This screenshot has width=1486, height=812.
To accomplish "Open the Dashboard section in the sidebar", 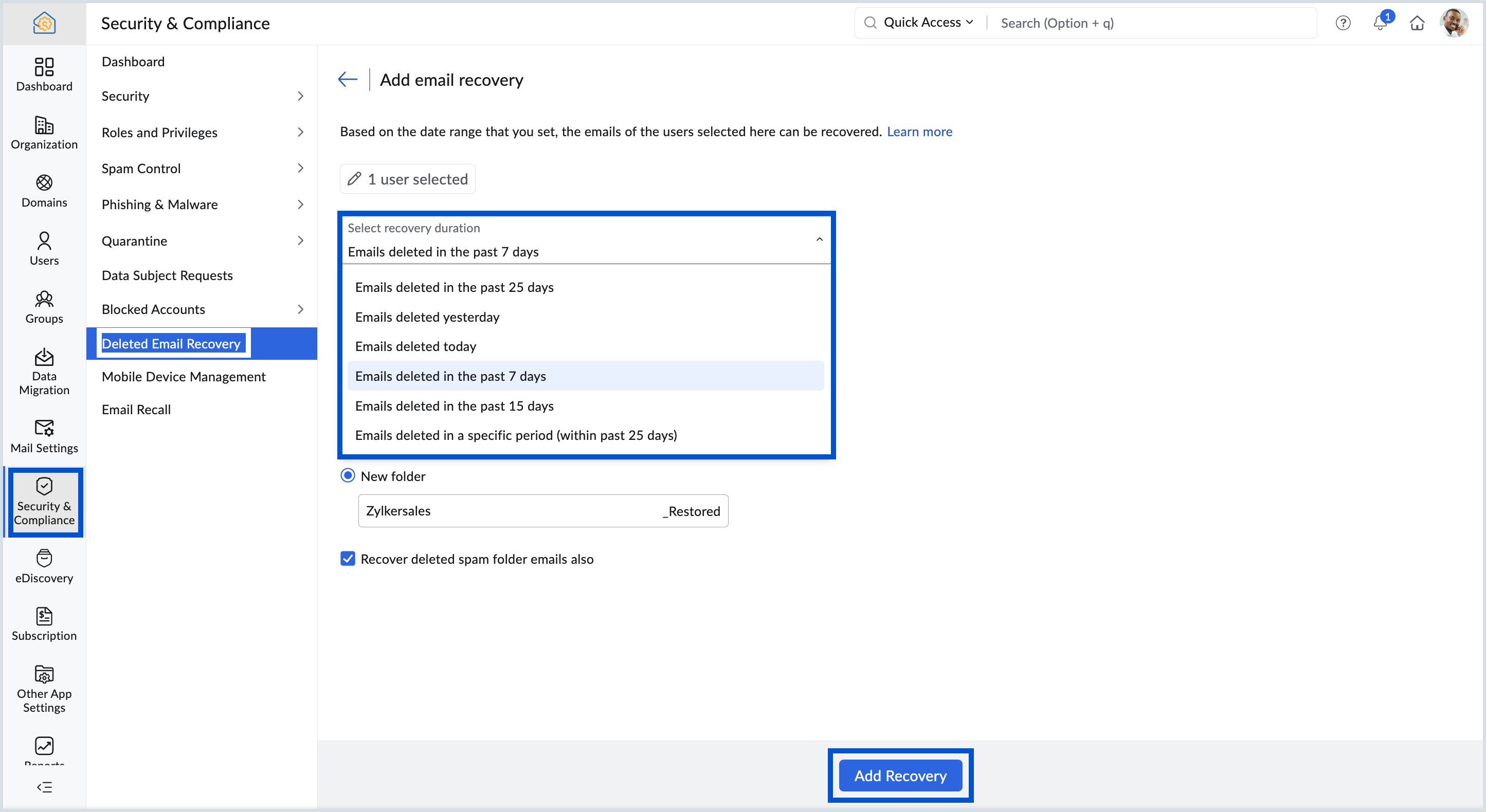I will [44, 74].
